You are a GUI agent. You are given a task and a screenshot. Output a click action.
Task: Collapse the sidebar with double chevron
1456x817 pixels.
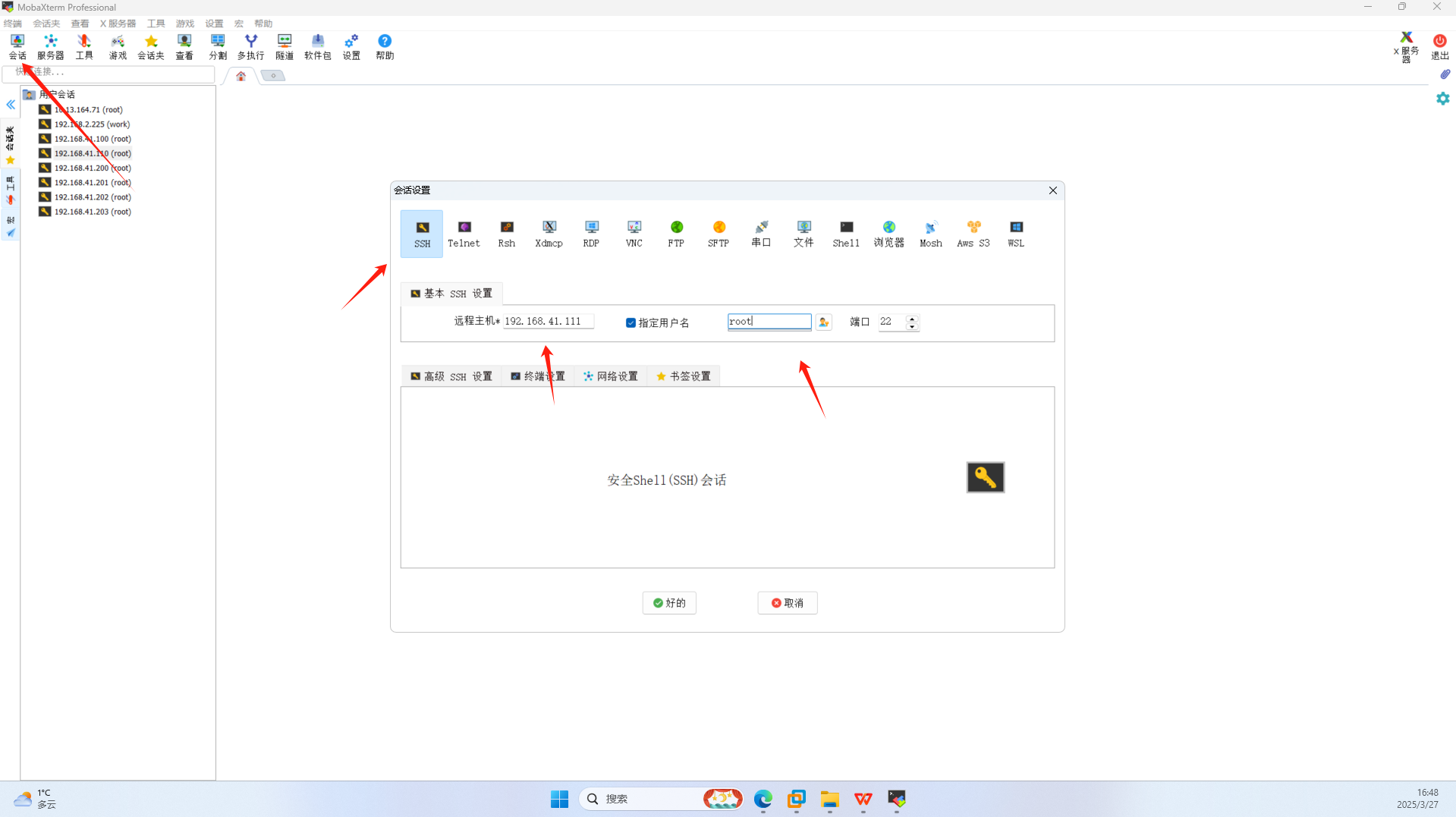pos(11,105)
